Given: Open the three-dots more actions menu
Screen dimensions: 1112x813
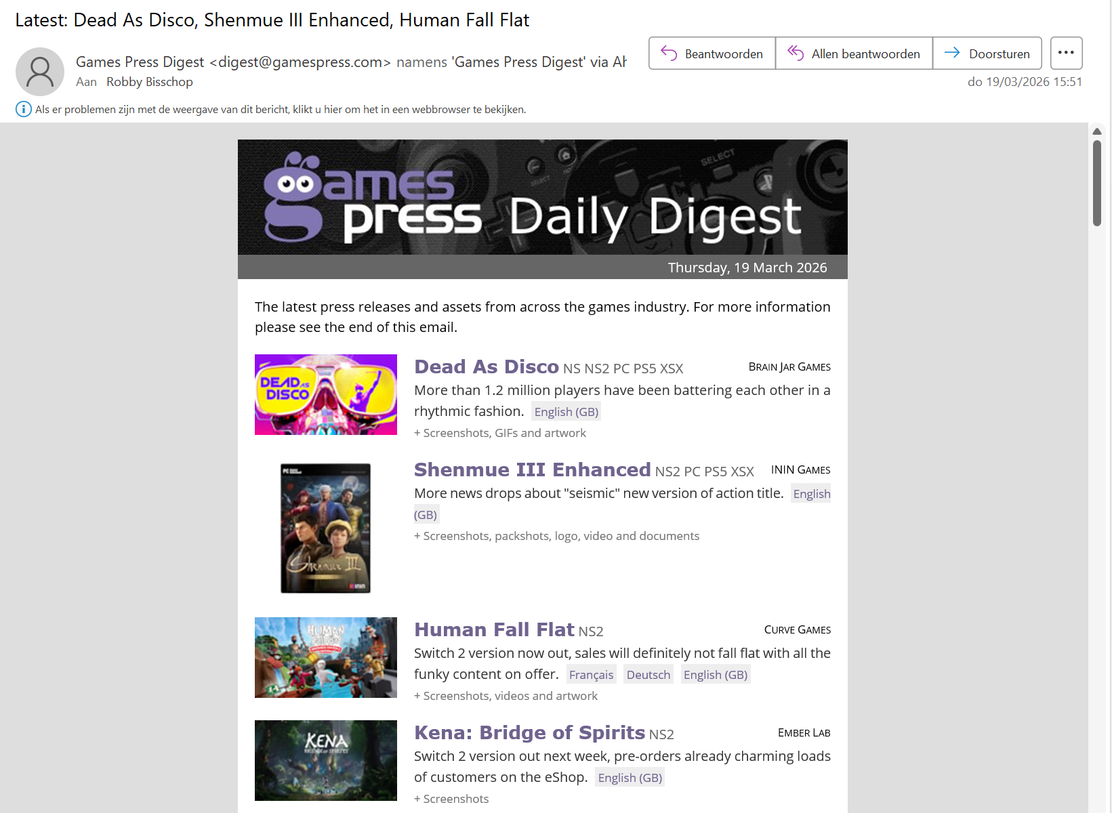Looking at the screenshot, I should click(x=1066, y=53).
